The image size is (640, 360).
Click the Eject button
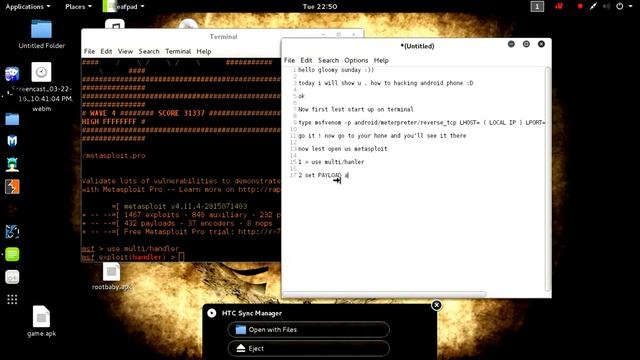309,348
